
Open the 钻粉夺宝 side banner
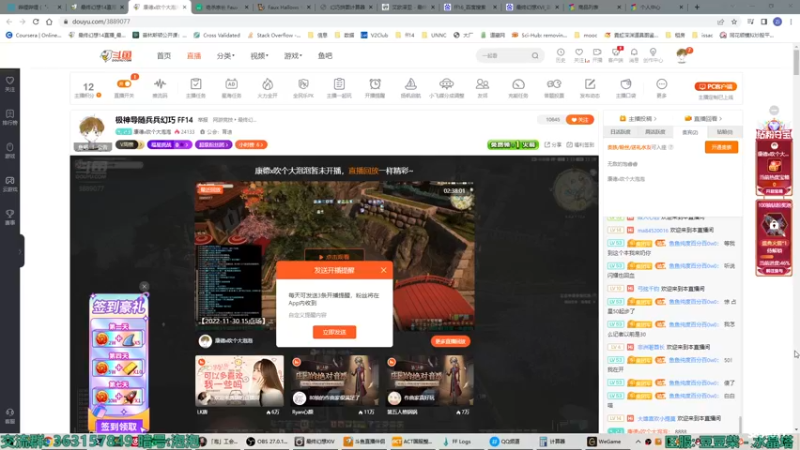[x=773, y=157]
